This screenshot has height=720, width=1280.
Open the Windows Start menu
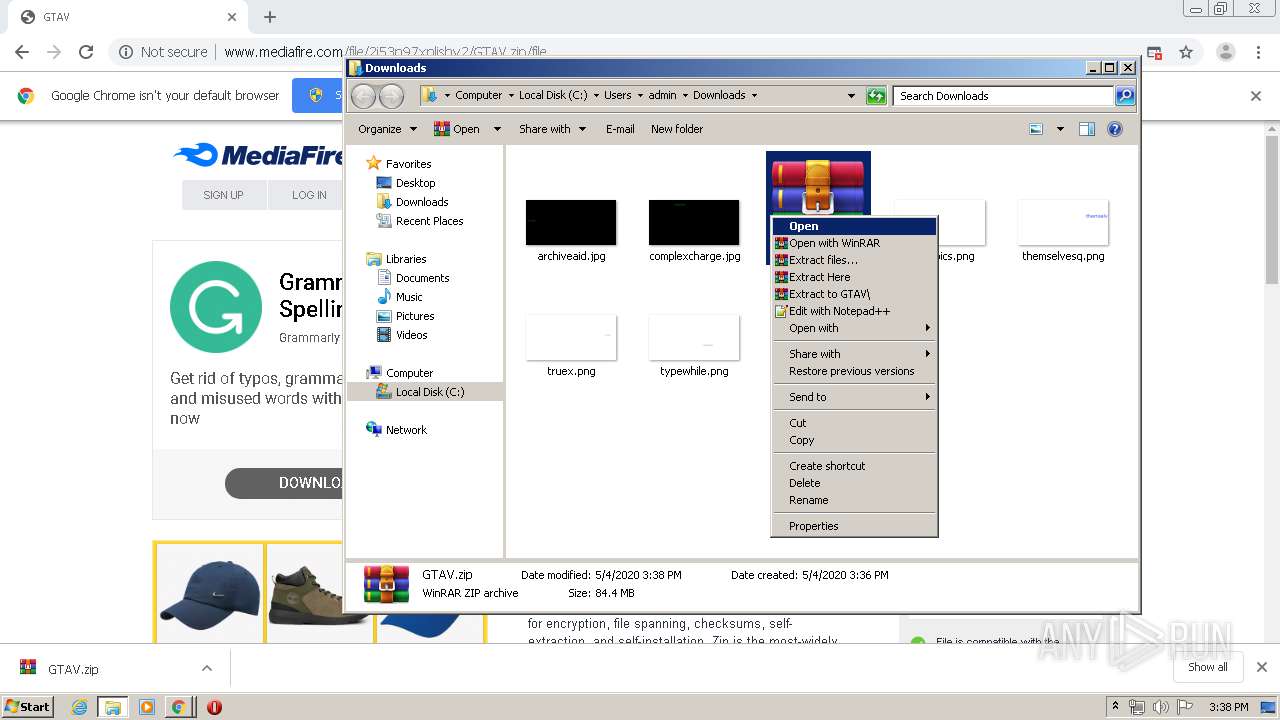28,706
